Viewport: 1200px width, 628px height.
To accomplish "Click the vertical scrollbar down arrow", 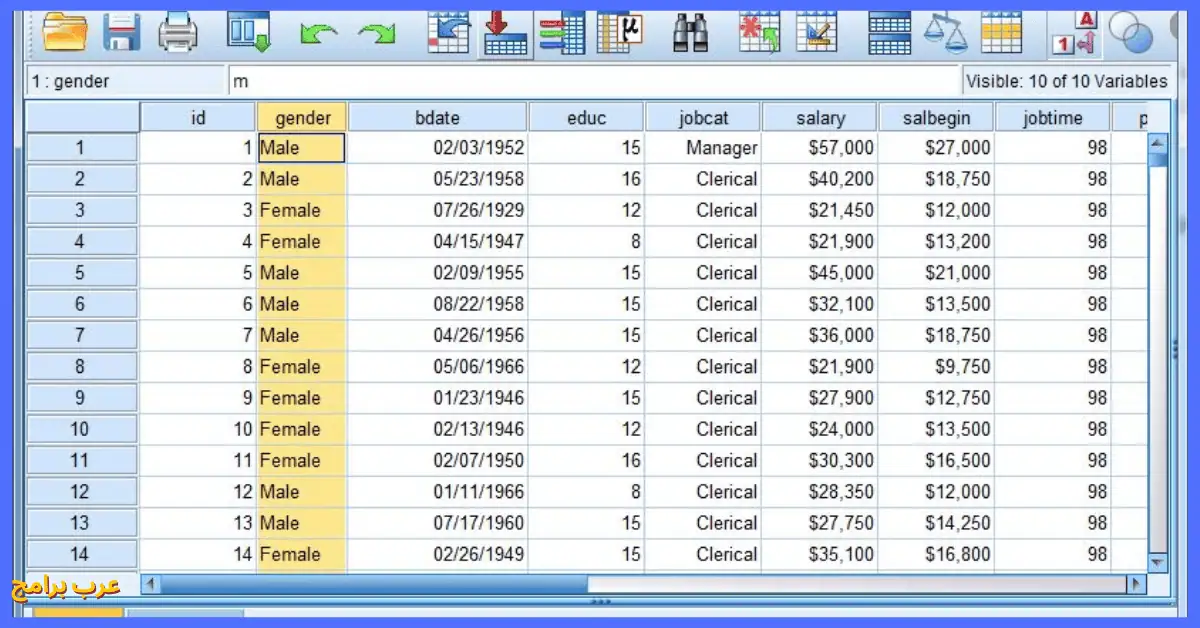I will [1158, 562].
